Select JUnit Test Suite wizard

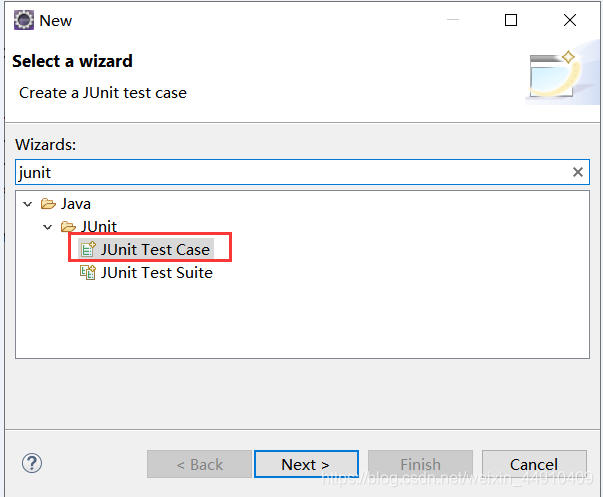coord(156,272)
